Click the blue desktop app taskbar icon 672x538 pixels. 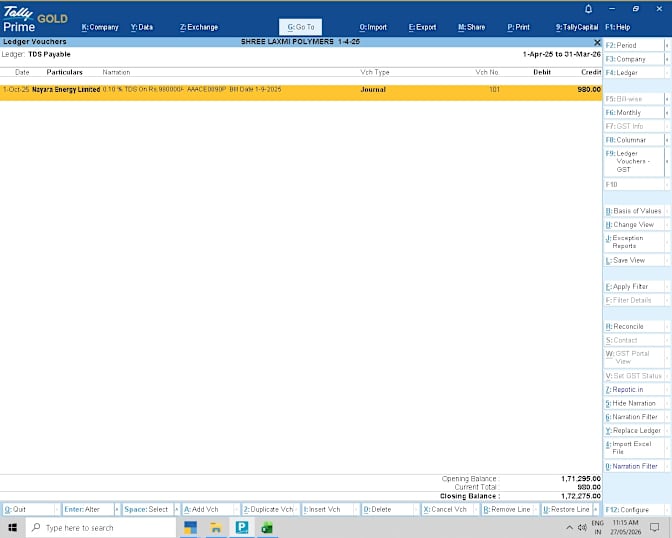(x=190, y=528)
